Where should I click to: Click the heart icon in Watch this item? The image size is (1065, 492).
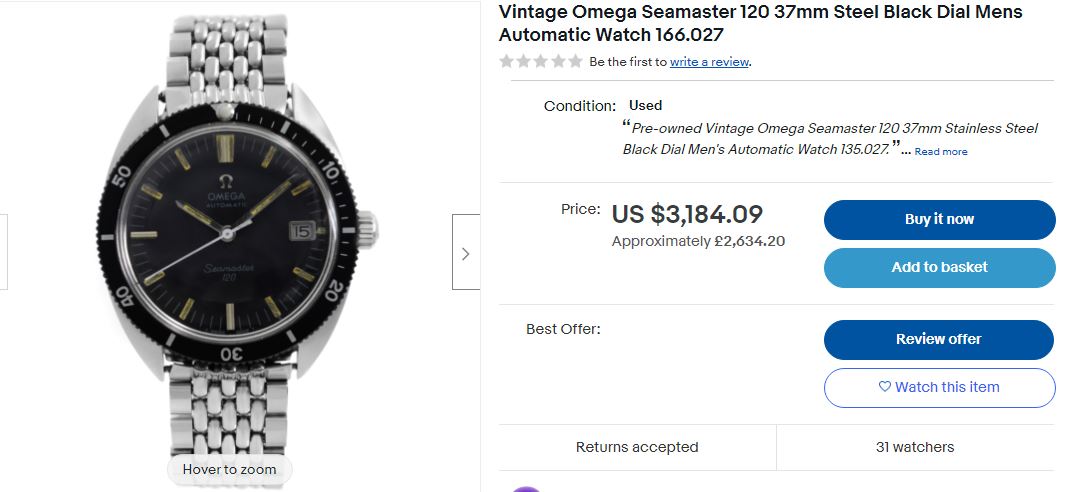[884, 387]
